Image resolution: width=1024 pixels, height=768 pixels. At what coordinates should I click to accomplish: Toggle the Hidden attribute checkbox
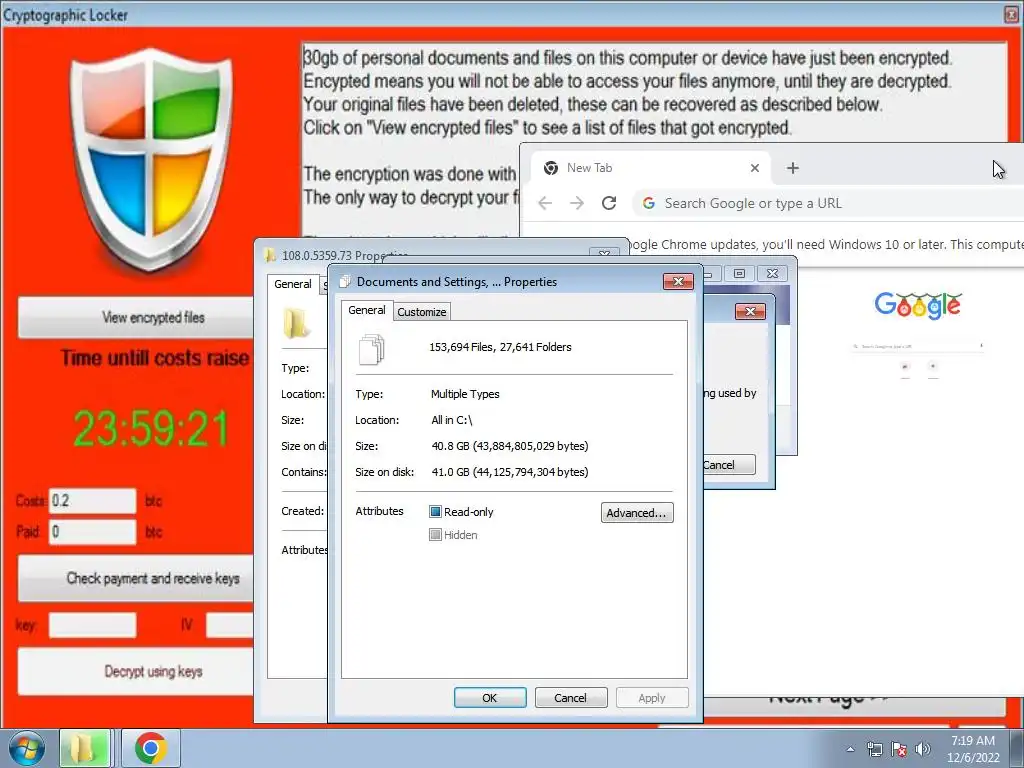435,535
